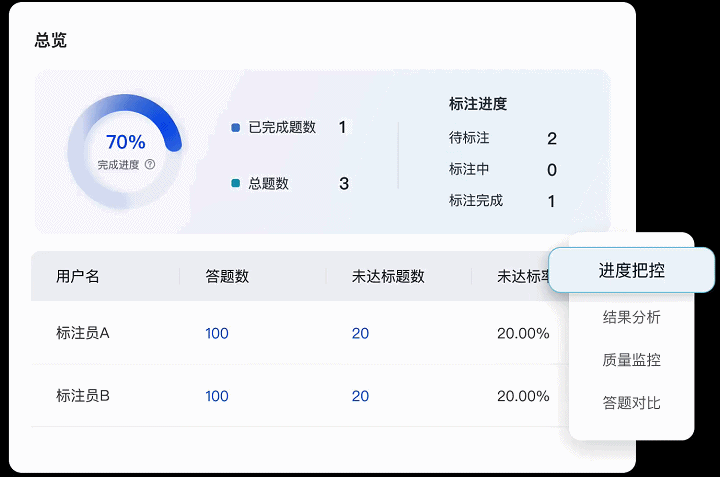Click the 未达标题数 column header
This screenshot has height=477, width=720.
point(388,276)
